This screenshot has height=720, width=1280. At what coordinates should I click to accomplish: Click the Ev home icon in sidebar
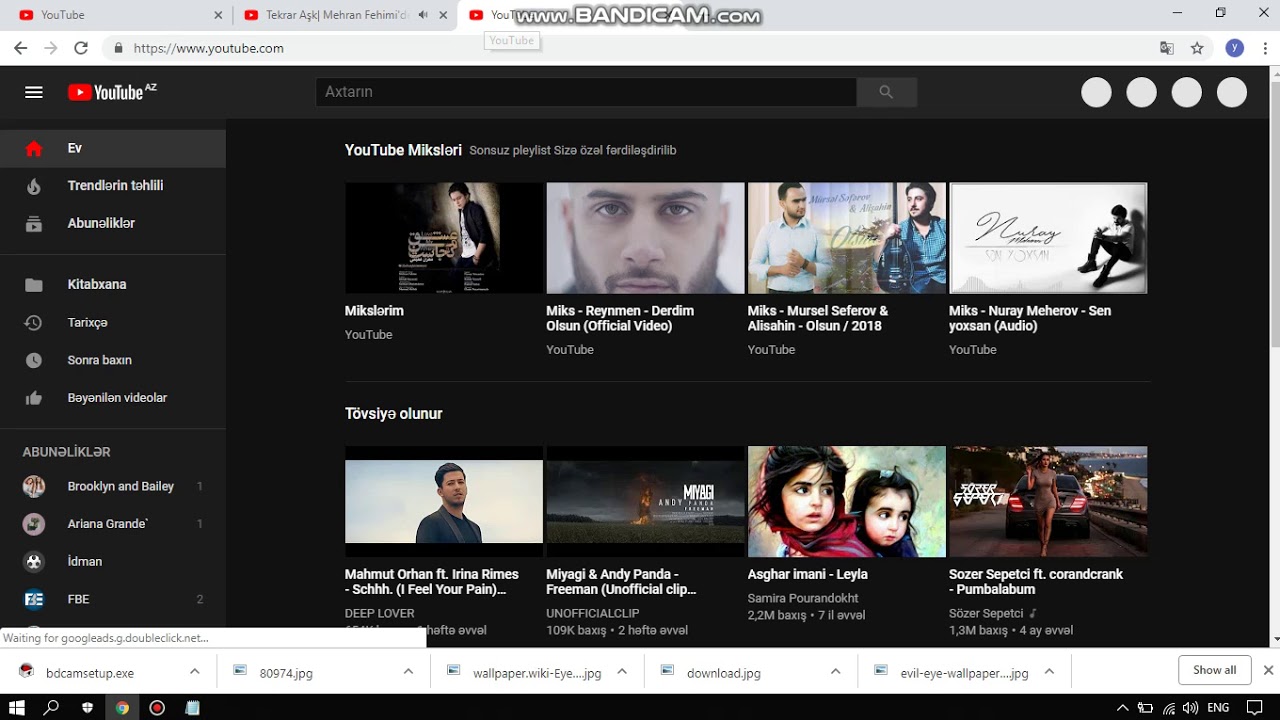[x=34, y=148]
